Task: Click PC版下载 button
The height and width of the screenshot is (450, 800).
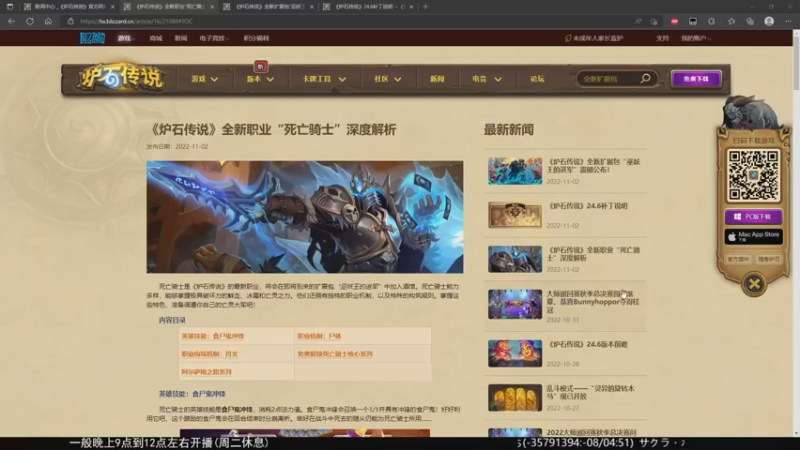Action: coord(754,217)
